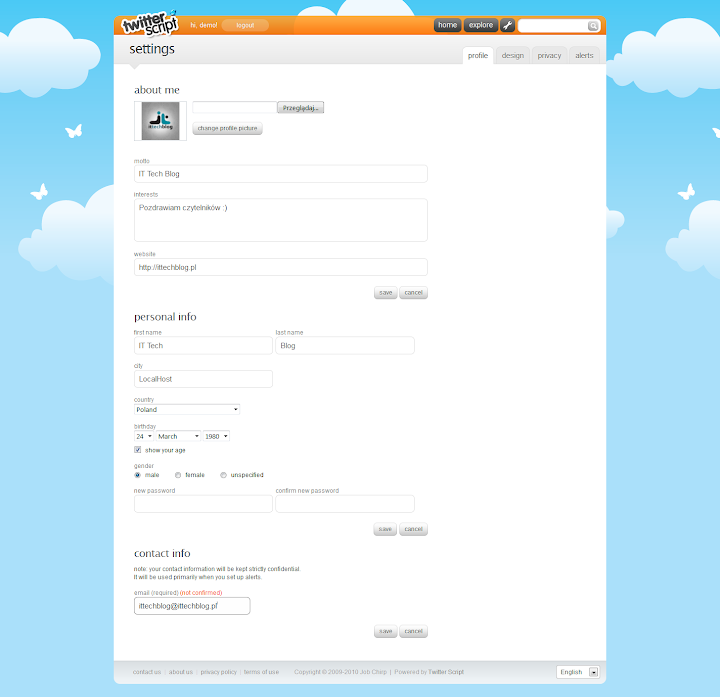Toggle the show your age checkbox

(138, 450)
